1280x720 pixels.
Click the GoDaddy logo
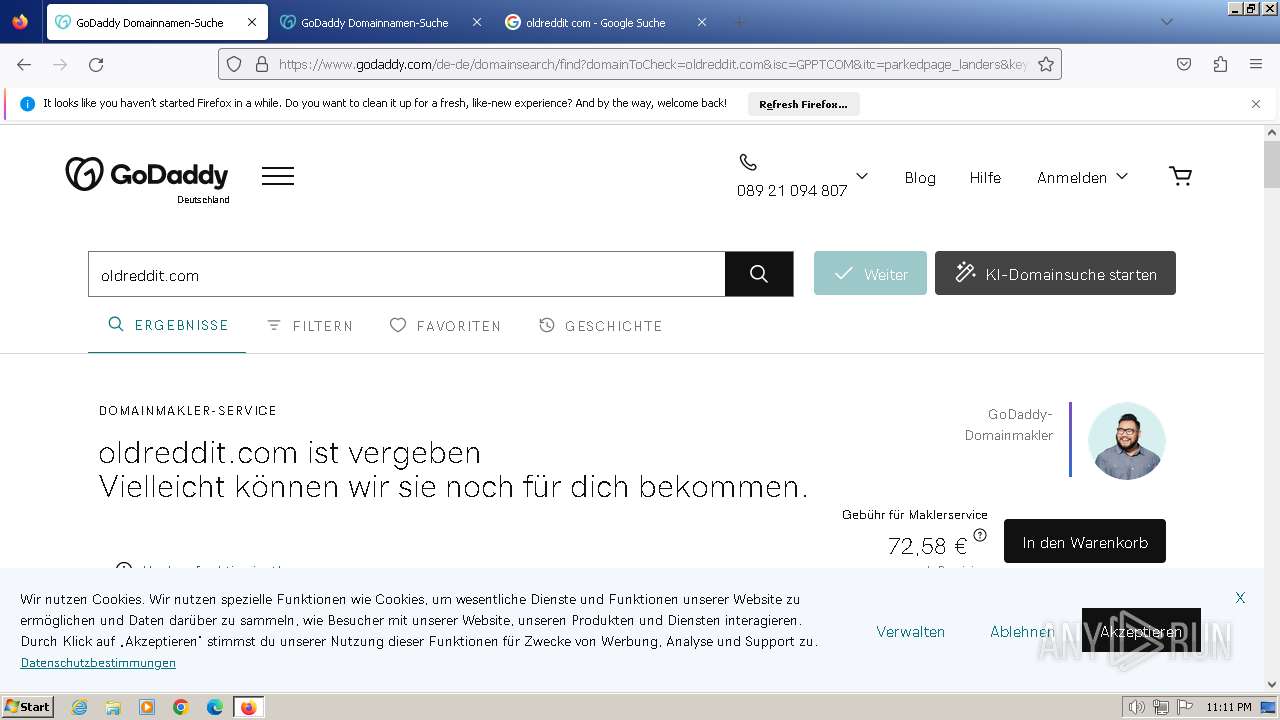[147, 175]
